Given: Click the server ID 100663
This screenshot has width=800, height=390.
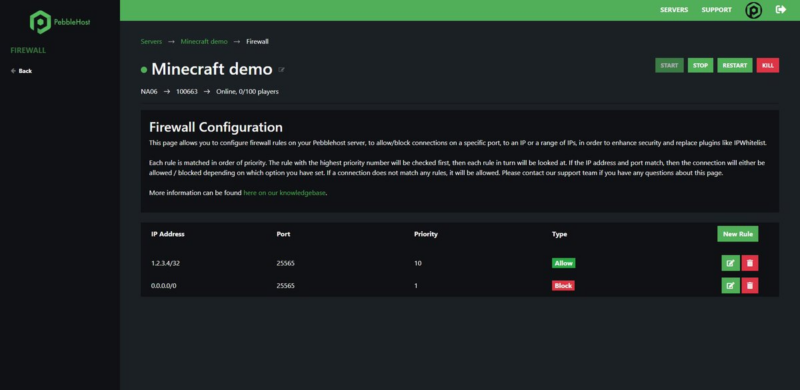Looking at the screenshot, I should point(187,92).
